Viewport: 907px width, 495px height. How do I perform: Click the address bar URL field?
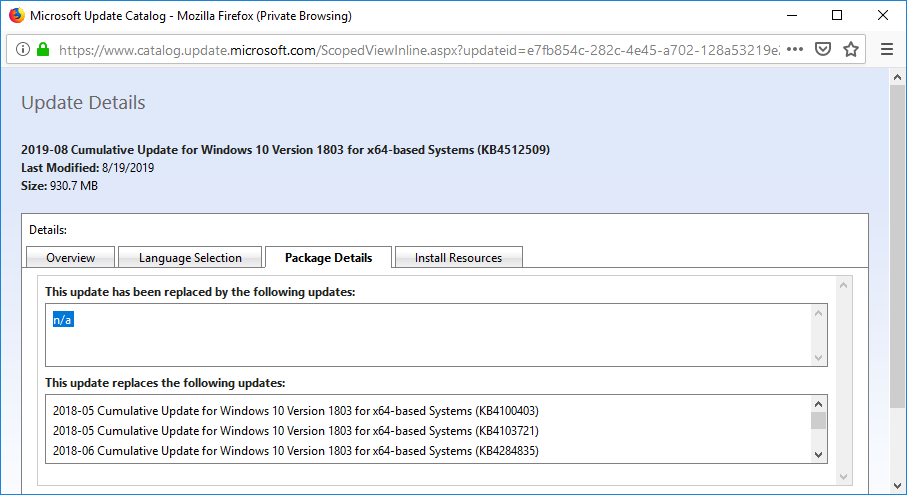pyautogui.click(x=420, y=49)
